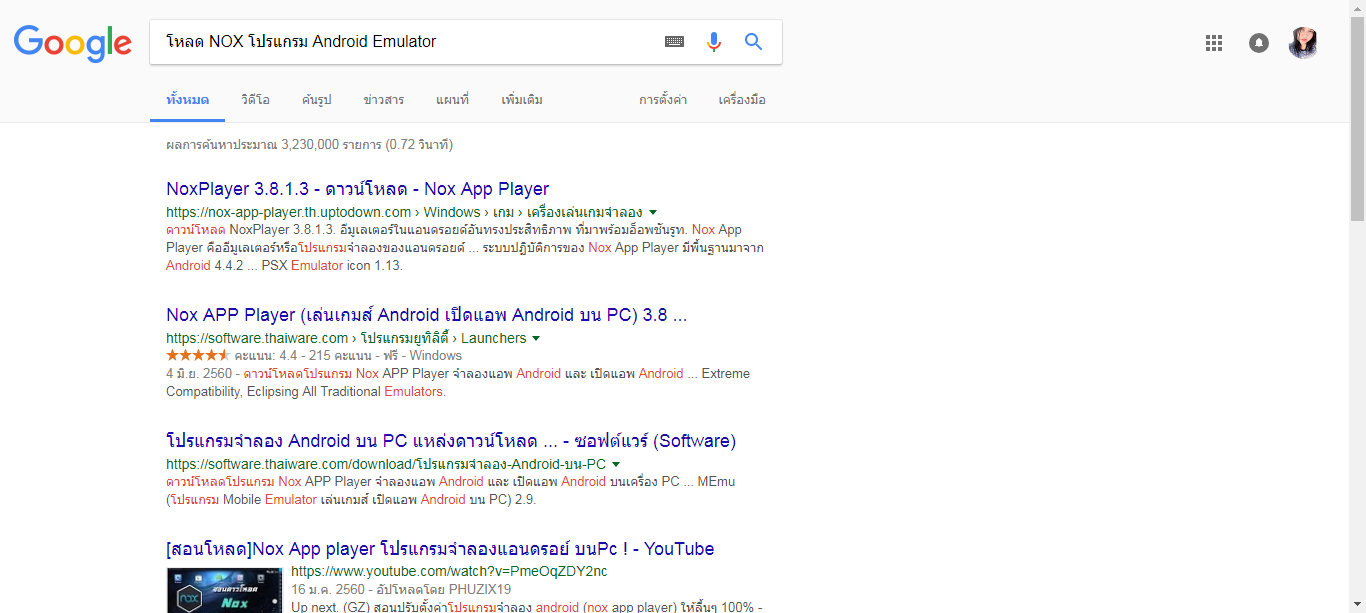Open NoxPlayer 3.8.1.3 download result link
The height and width of the screenshot is (613, 1366).
pos(357,189)
